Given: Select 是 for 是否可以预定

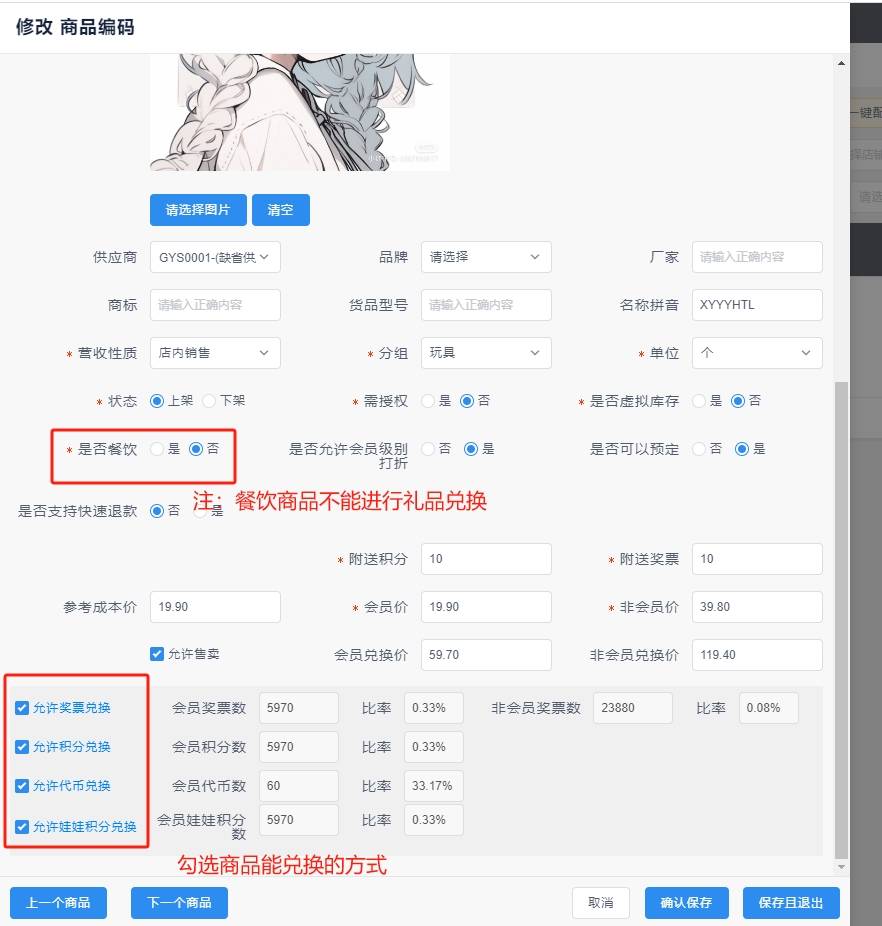Looking at the screenshot, I should 742,449.
